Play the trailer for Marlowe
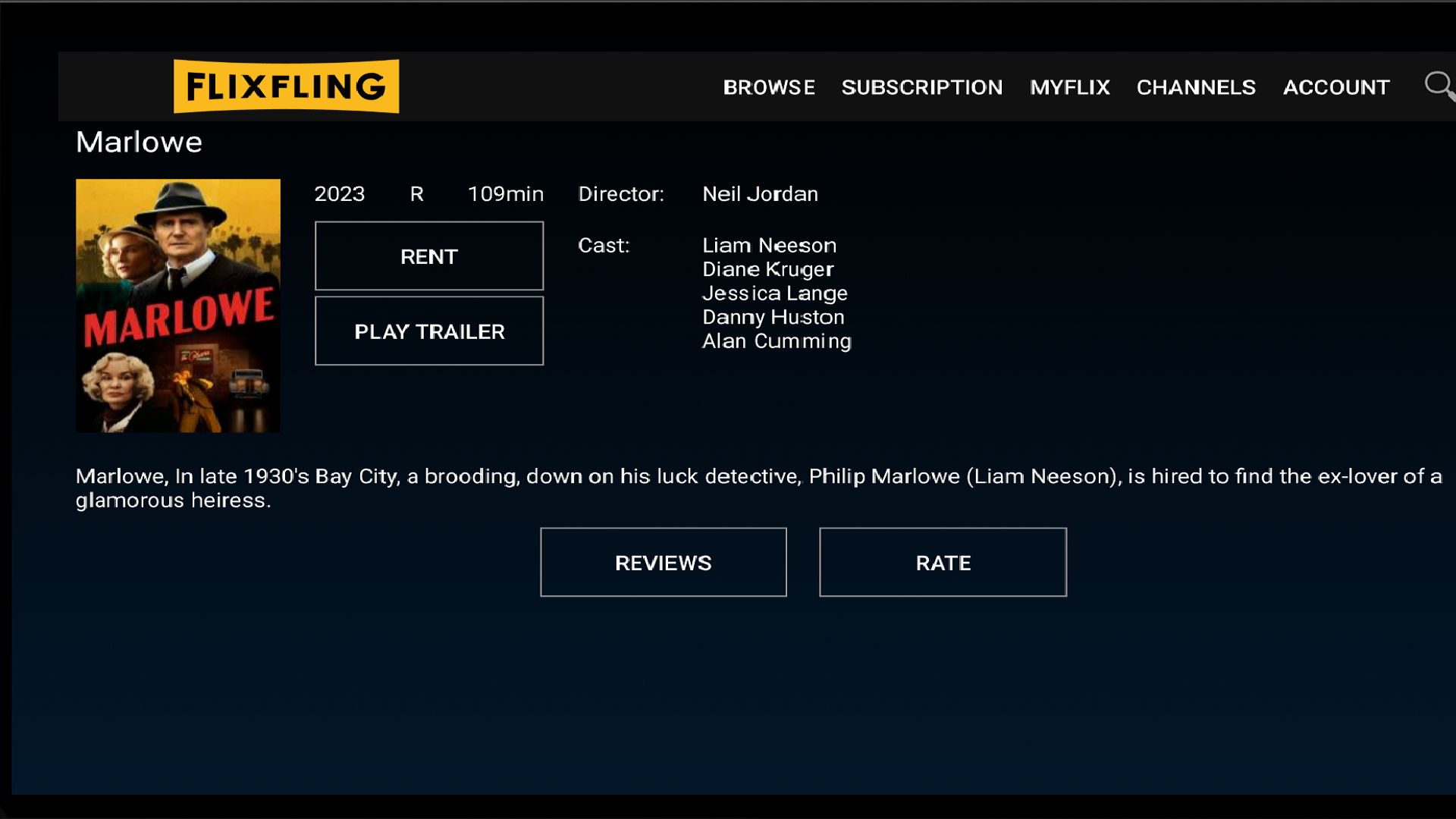Viewport: 1456px width, 819px height. (x=428, y=331)
